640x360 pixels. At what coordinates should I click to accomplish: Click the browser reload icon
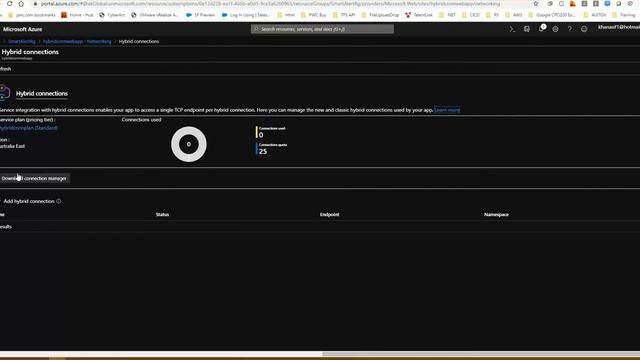[9, 3]
